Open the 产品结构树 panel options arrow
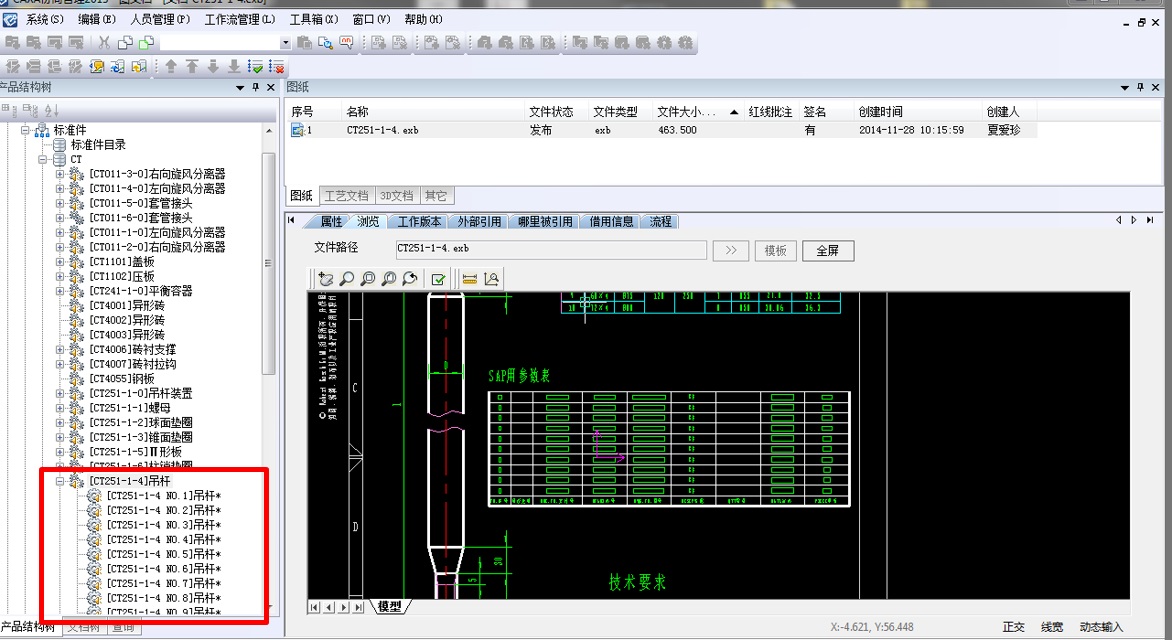 [240, 87]
